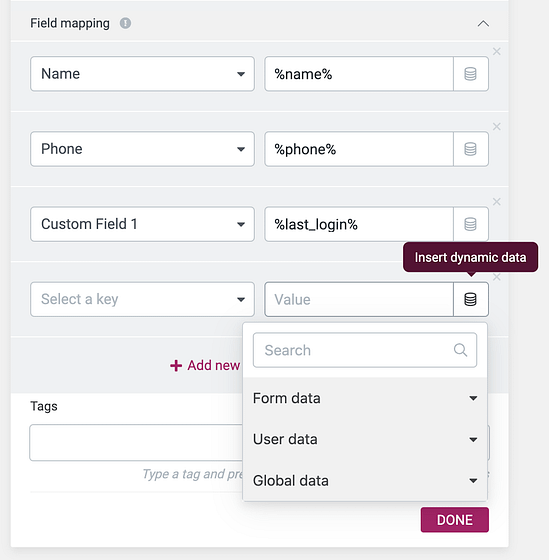The image size is (549, 560).
Task: Click dynamic data icon for %last_login% field
Action: [470, 224]
